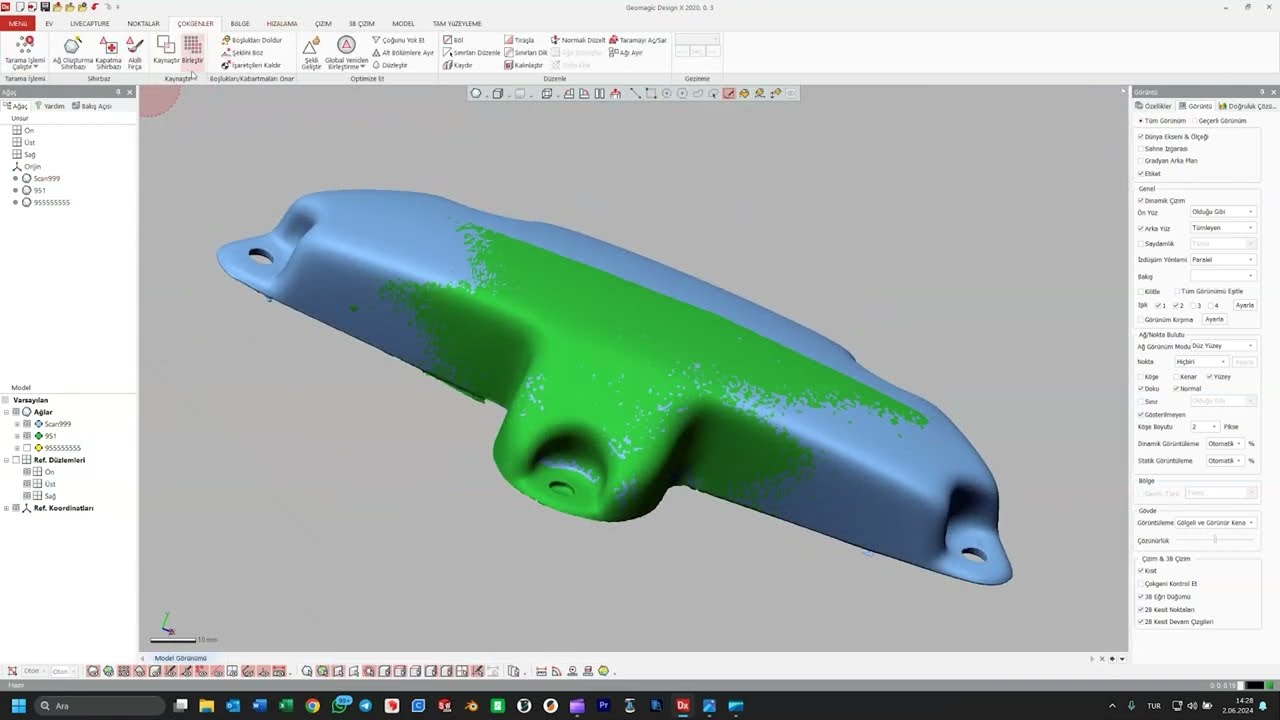The height and width of the screenshot is (720, 1280).
Task: Click Şeklini Boz tool
Action: pos(242,52)
